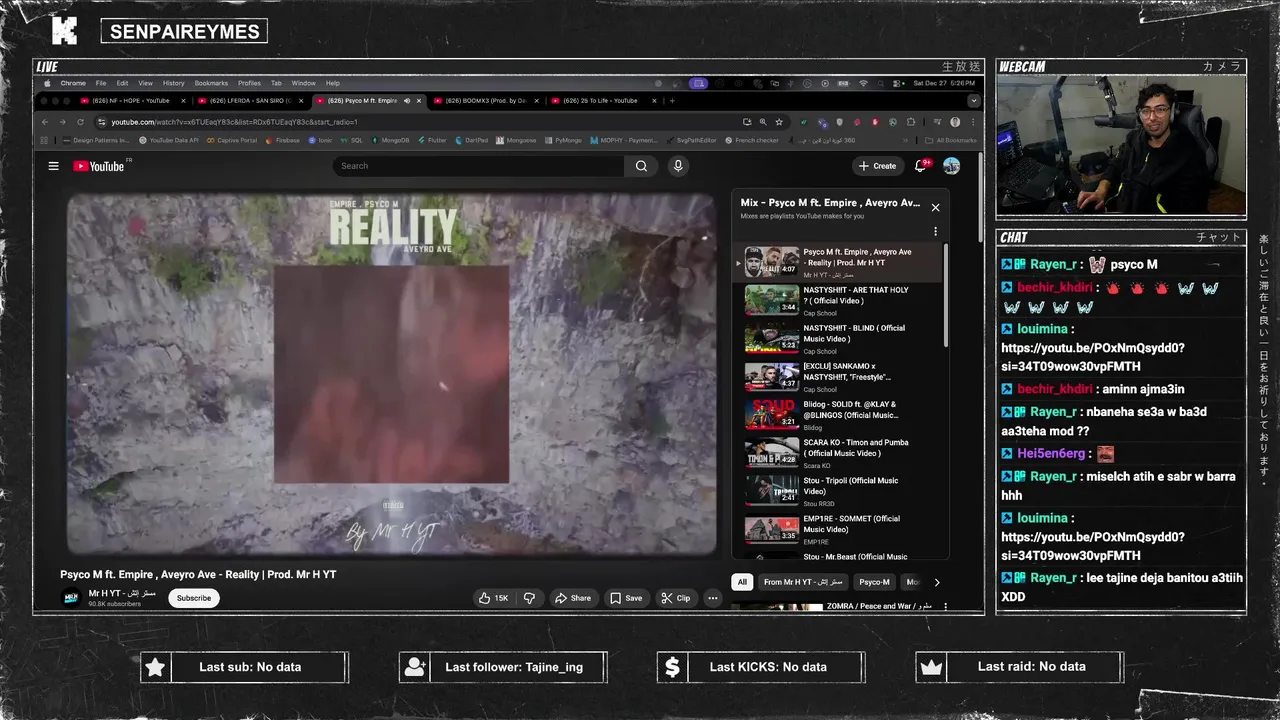This screenshot has width=1280, height=720.
Task: Open the Firebase bookmark
Action: pyautogui.click(x=283, y=140)
